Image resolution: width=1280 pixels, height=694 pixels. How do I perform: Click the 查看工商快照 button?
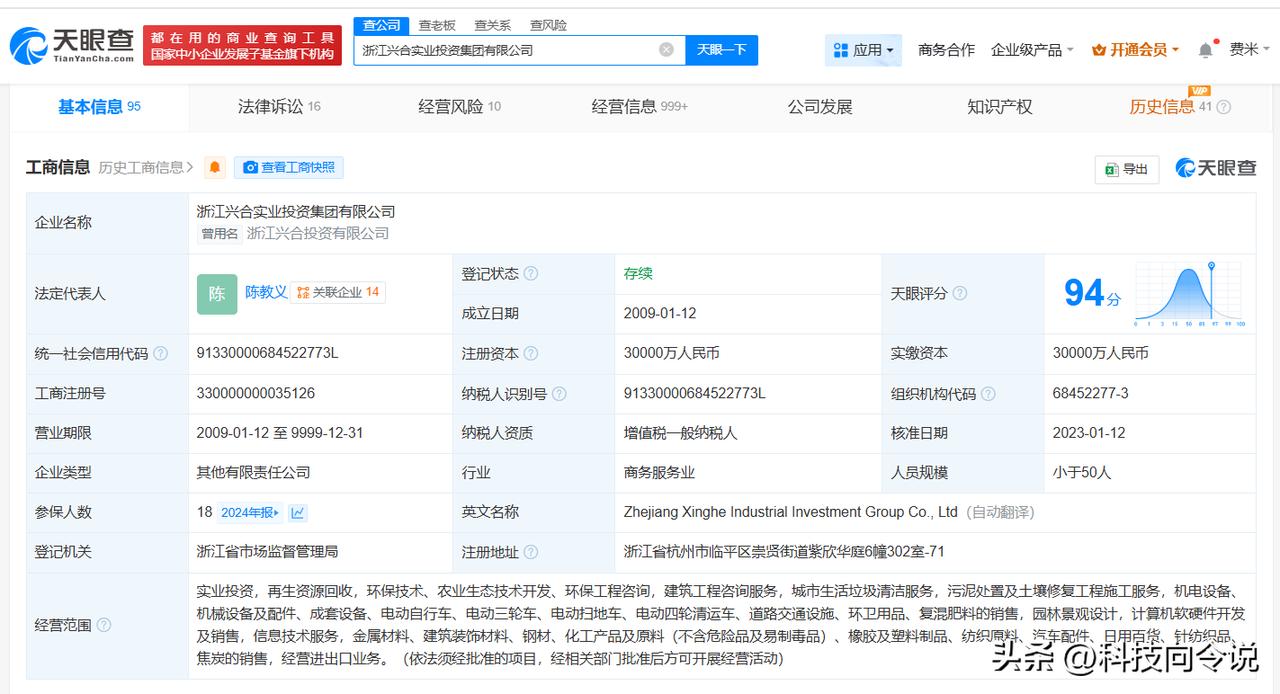[x=289, y=168]
